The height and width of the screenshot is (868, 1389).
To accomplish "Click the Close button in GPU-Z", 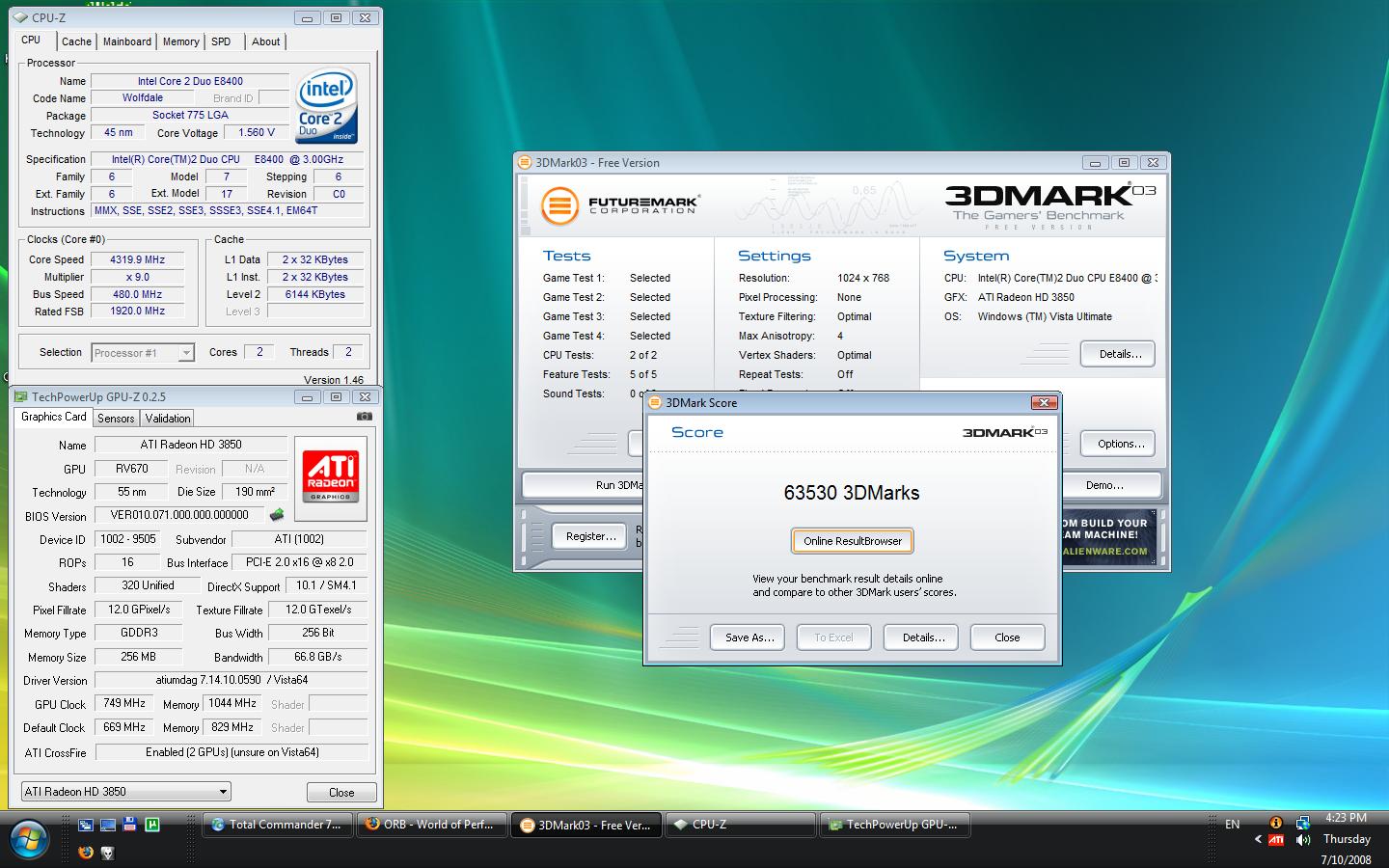I will (x=341, y=792).
